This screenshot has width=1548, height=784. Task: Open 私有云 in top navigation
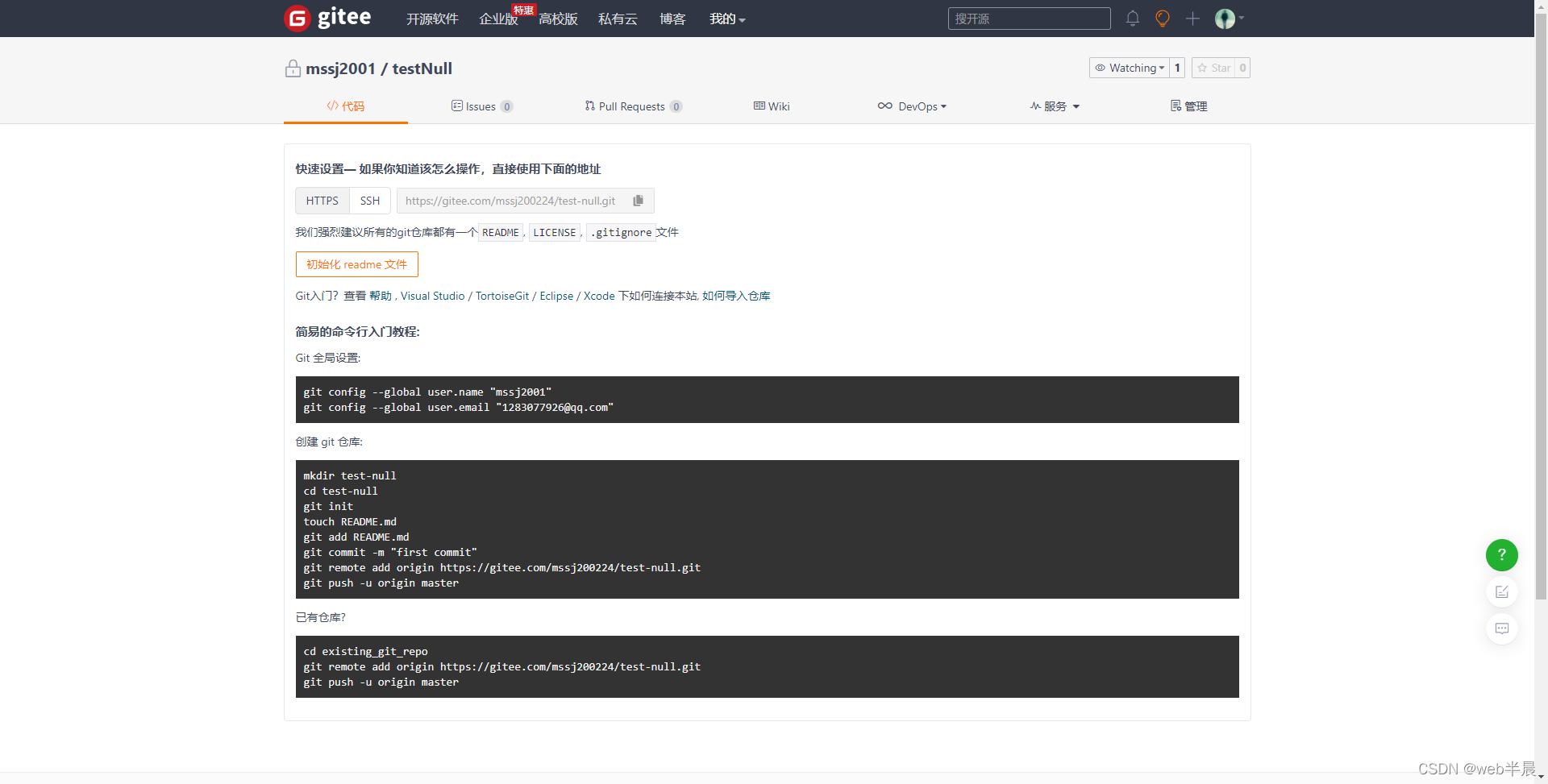pyautogui.click(x=618, y=19)
